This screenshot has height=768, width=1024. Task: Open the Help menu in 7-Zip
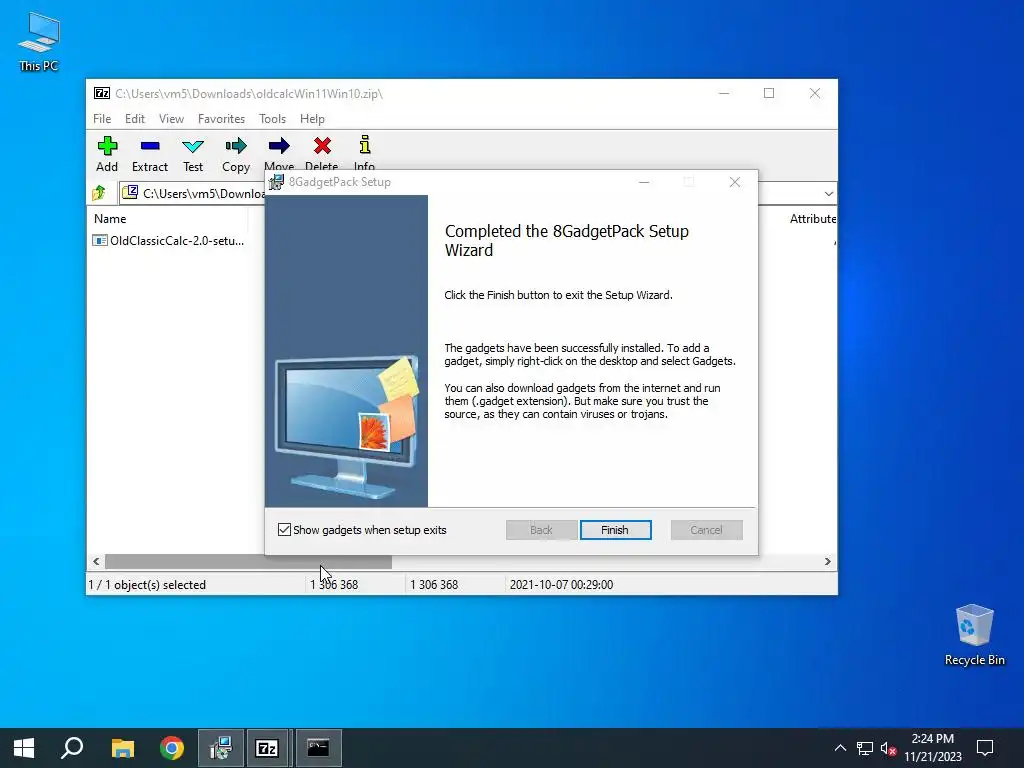coord(312,119)
